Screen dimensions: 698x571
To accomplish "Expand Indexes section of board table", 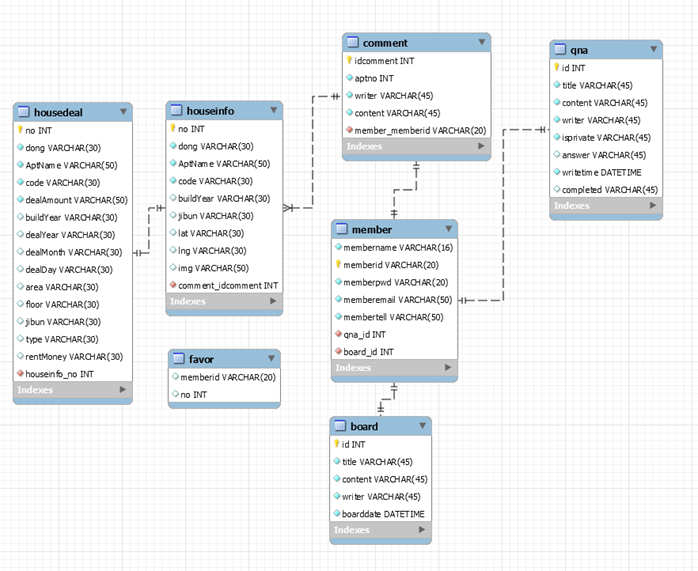I will click(x=422, y=529).
